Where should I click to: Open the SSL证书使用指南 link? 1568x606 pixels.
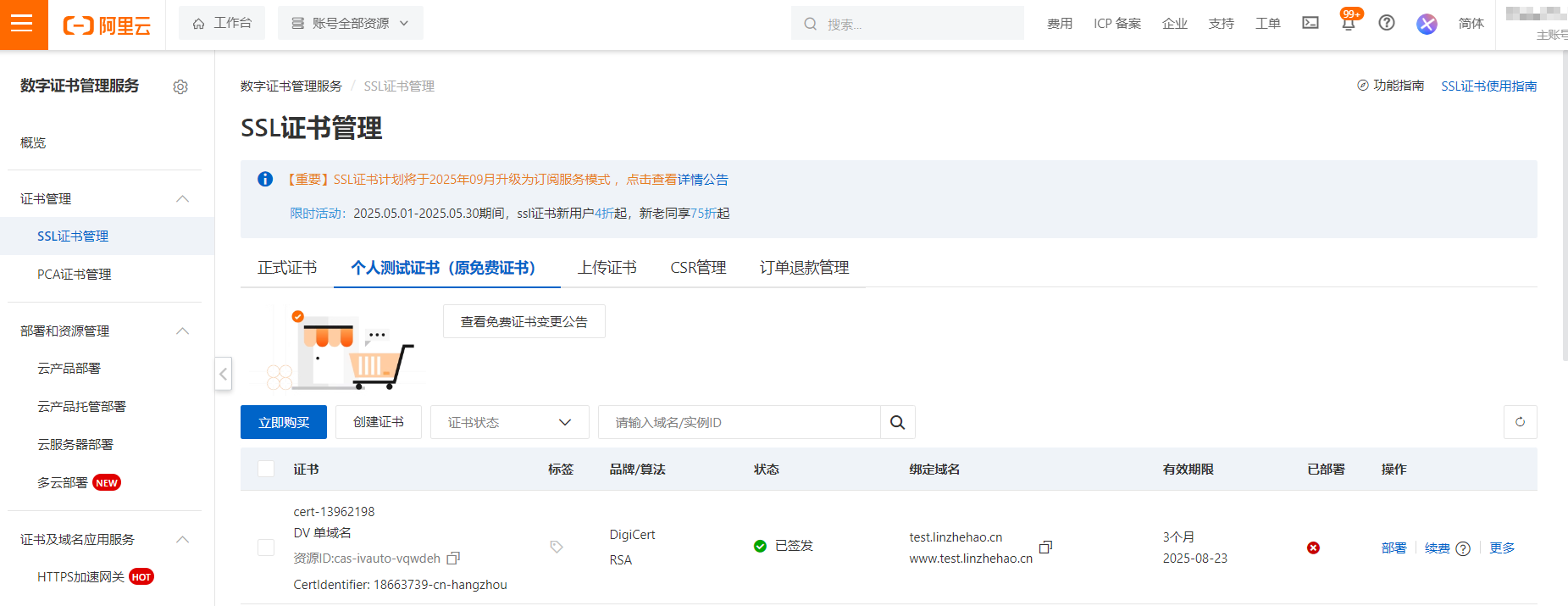point(1489,86)
